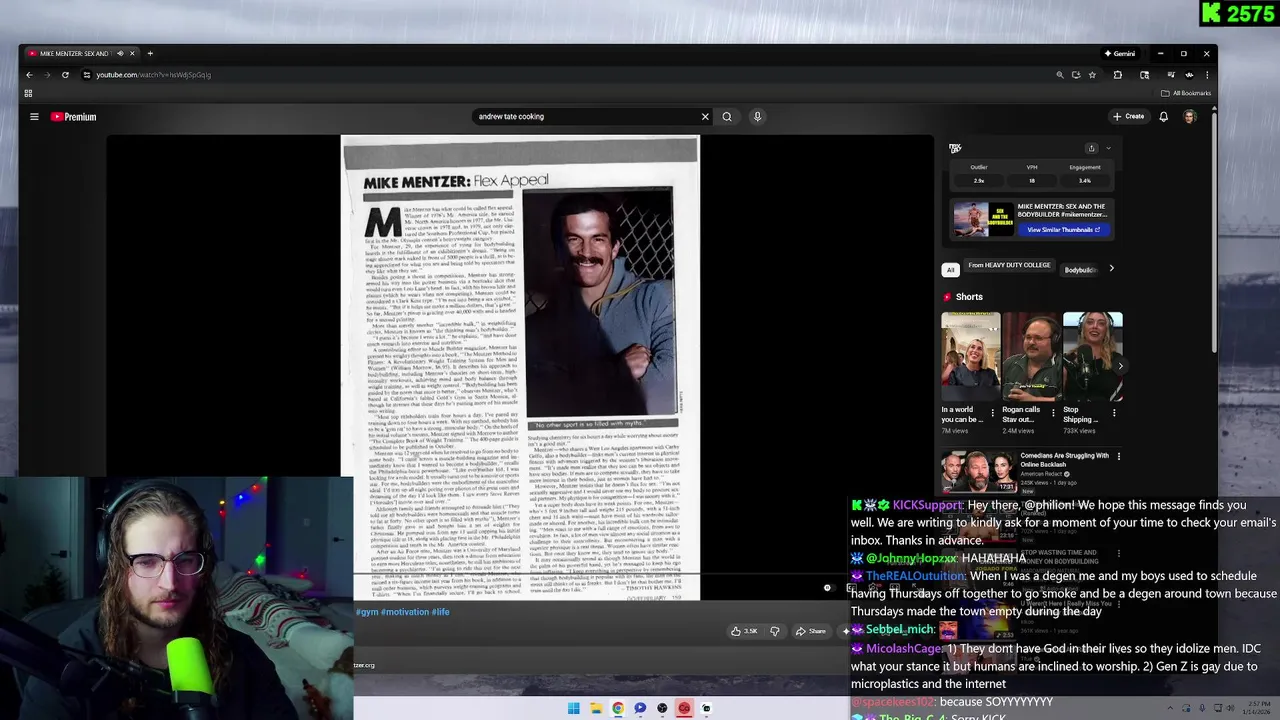Open the All Bookmarks folder
1280x720 pixels.
[x=1186, y=93]
